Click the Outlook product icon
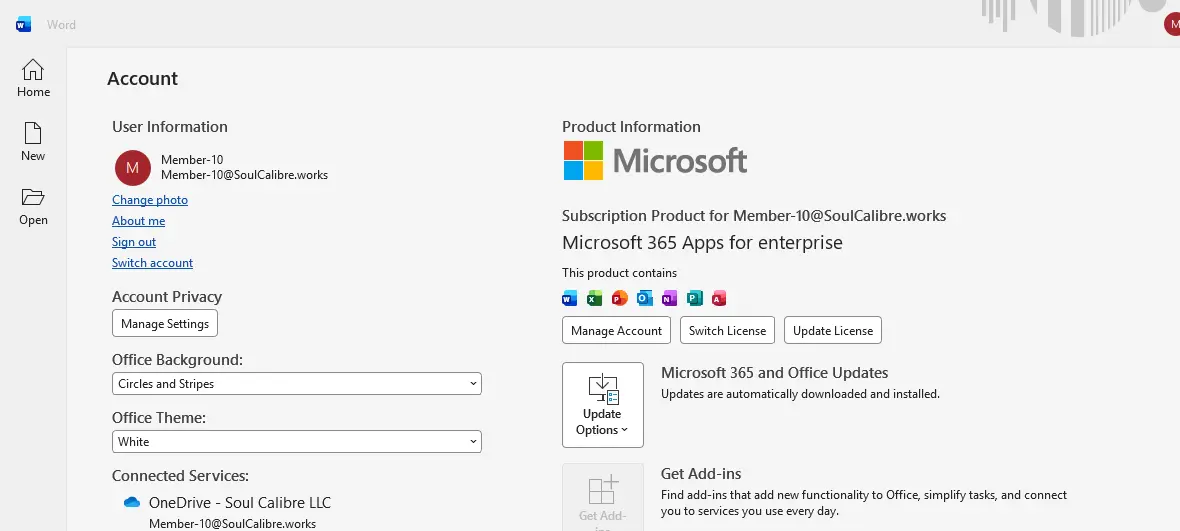The width and height of the screenshot is (1180, 531). click(644, 298)
